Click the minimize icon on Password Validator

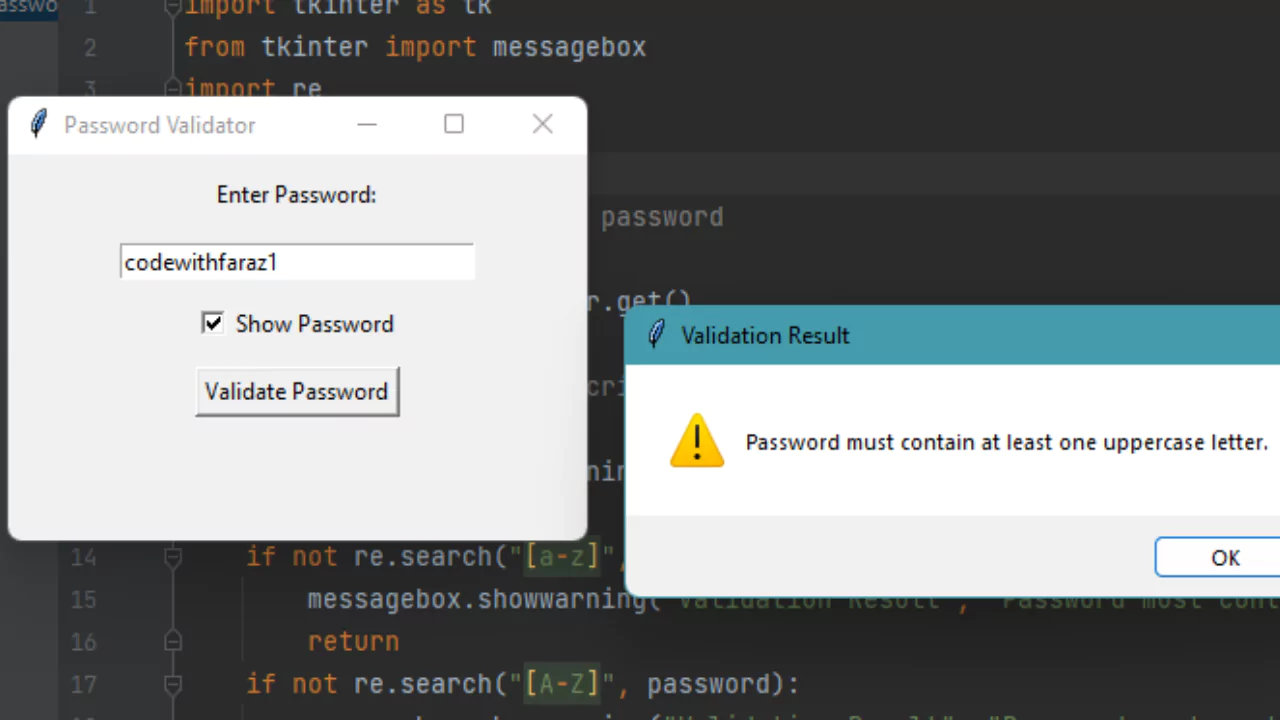click(x=366, y=124)
